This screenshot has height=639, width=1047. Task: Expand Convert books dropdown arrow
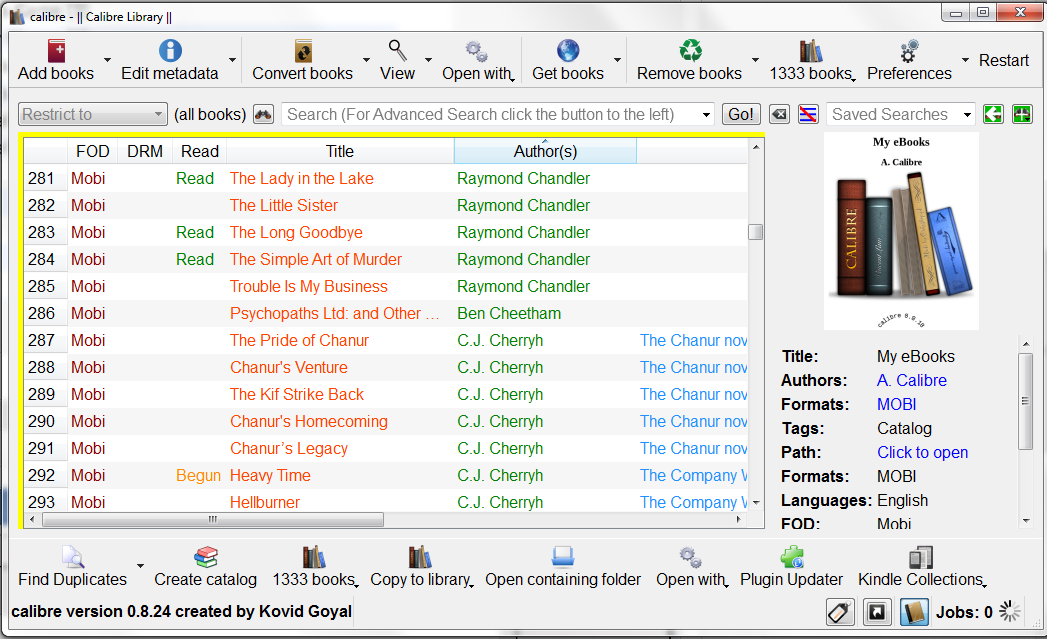(367, 60)
